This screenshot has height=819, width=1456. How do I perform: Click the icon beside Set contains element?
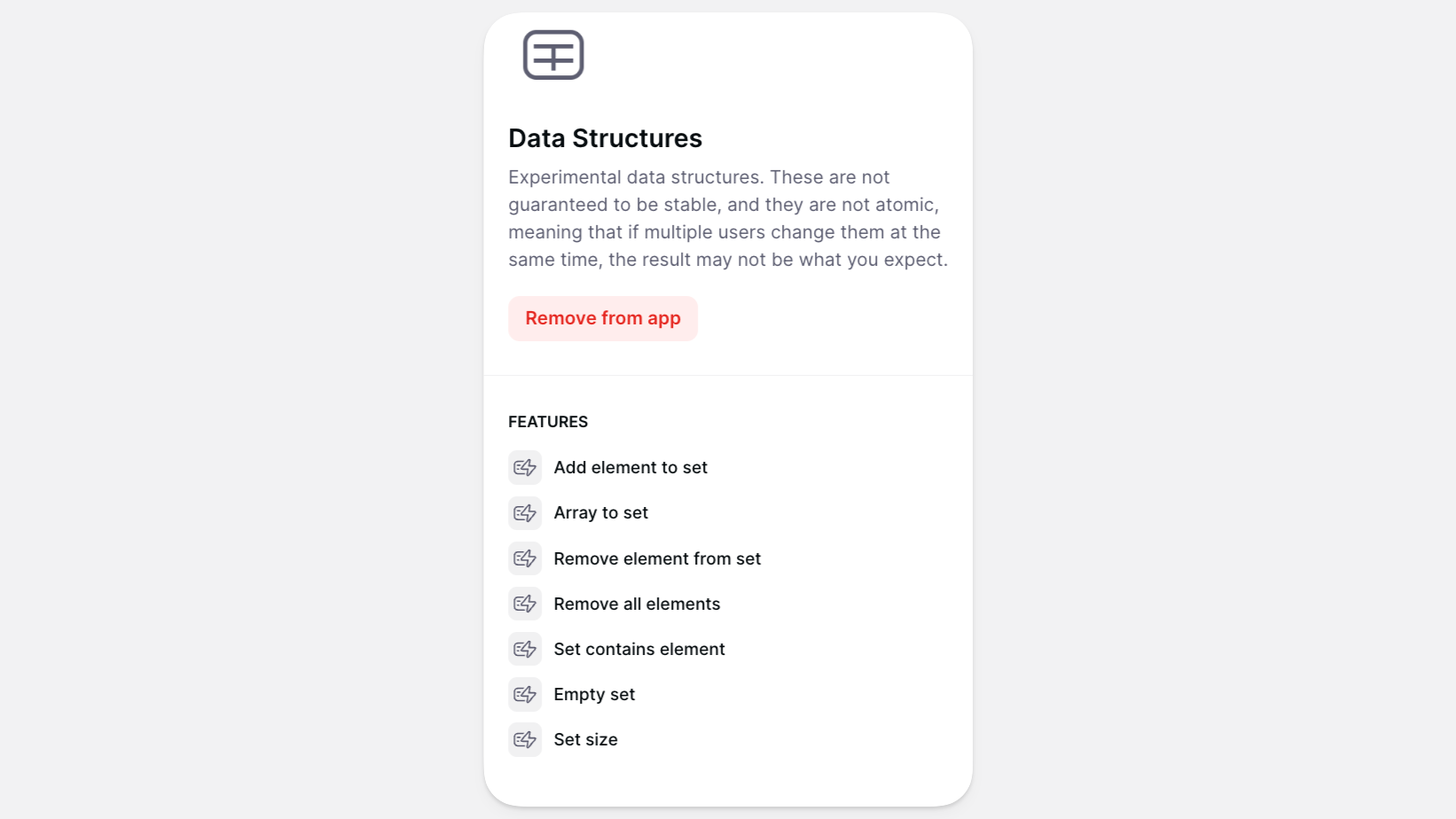click(x=525, y=649)
